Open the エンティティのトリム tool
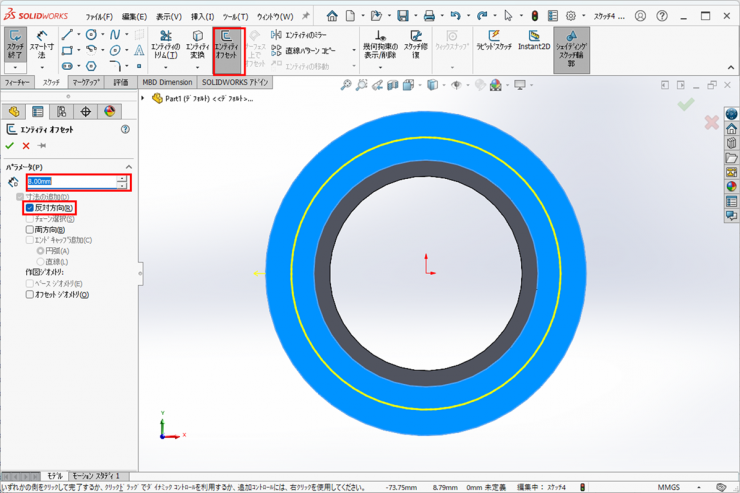The image size is (740, 493). (166, 45)
